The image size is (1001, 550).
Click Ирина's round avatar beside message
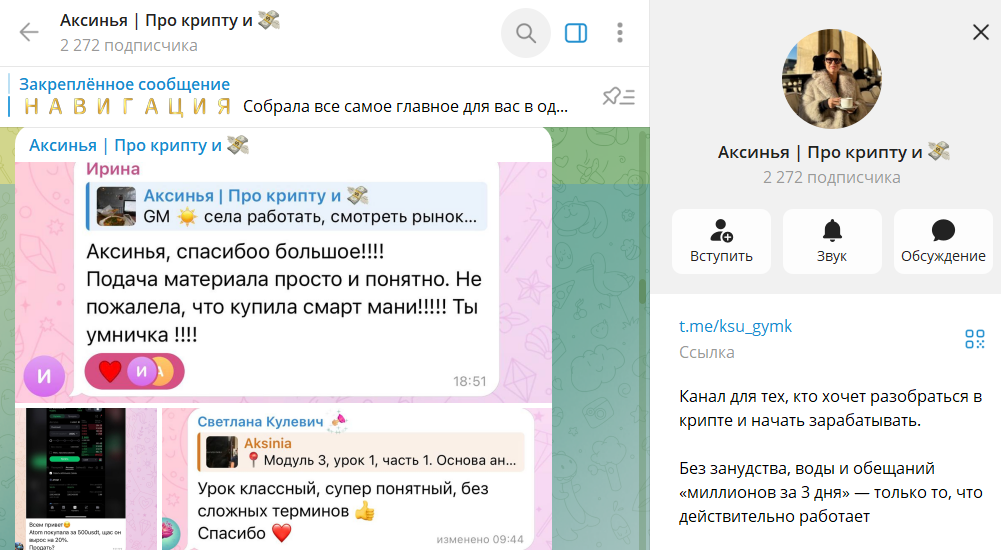(45, 377)
